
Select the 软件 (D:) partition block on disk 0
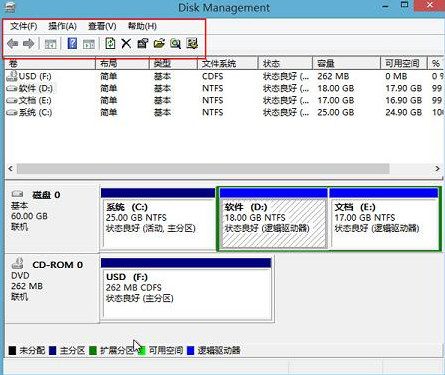[x=274, y=219]
